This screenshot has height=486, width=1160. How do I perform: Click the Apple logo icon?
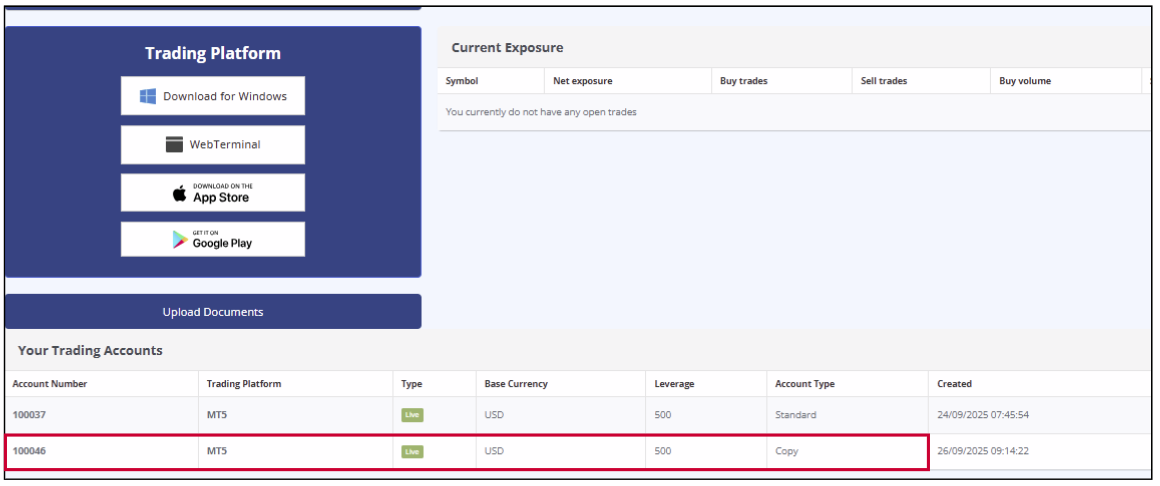coord(180,193)
